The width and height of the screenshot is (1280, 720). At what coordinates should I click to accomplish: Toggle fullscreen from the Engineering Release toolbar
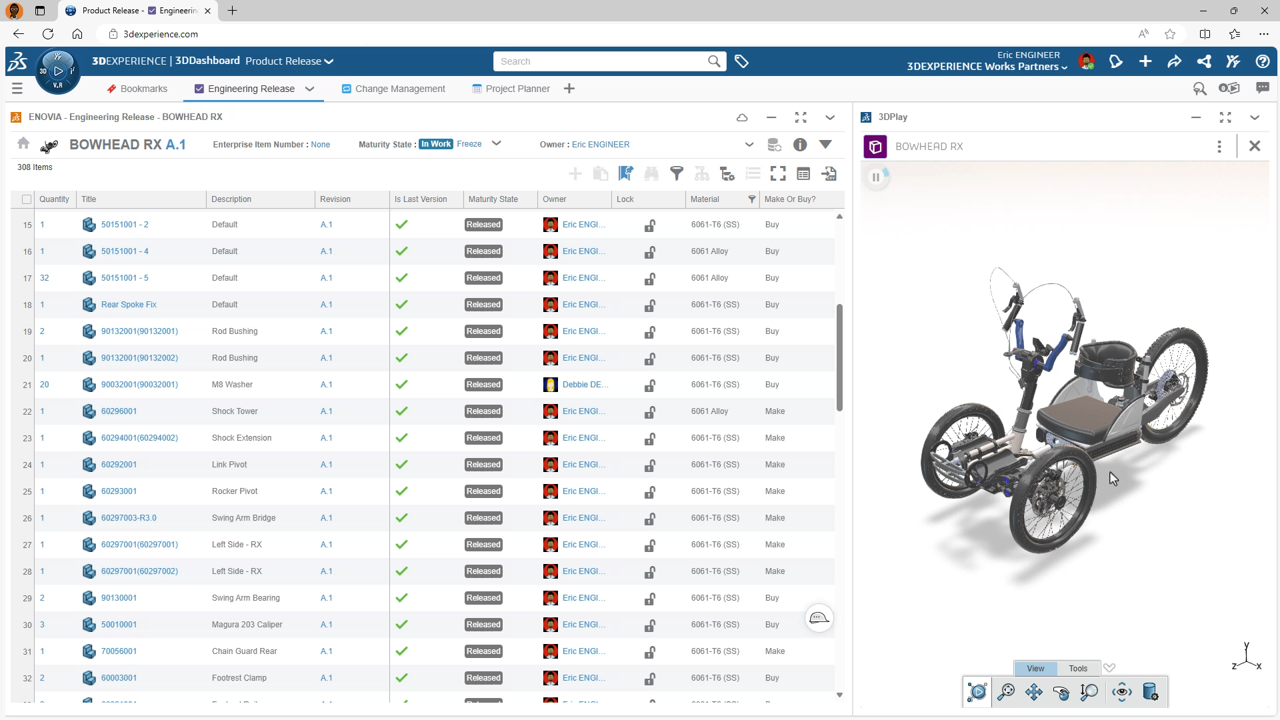tap(778, 174)
